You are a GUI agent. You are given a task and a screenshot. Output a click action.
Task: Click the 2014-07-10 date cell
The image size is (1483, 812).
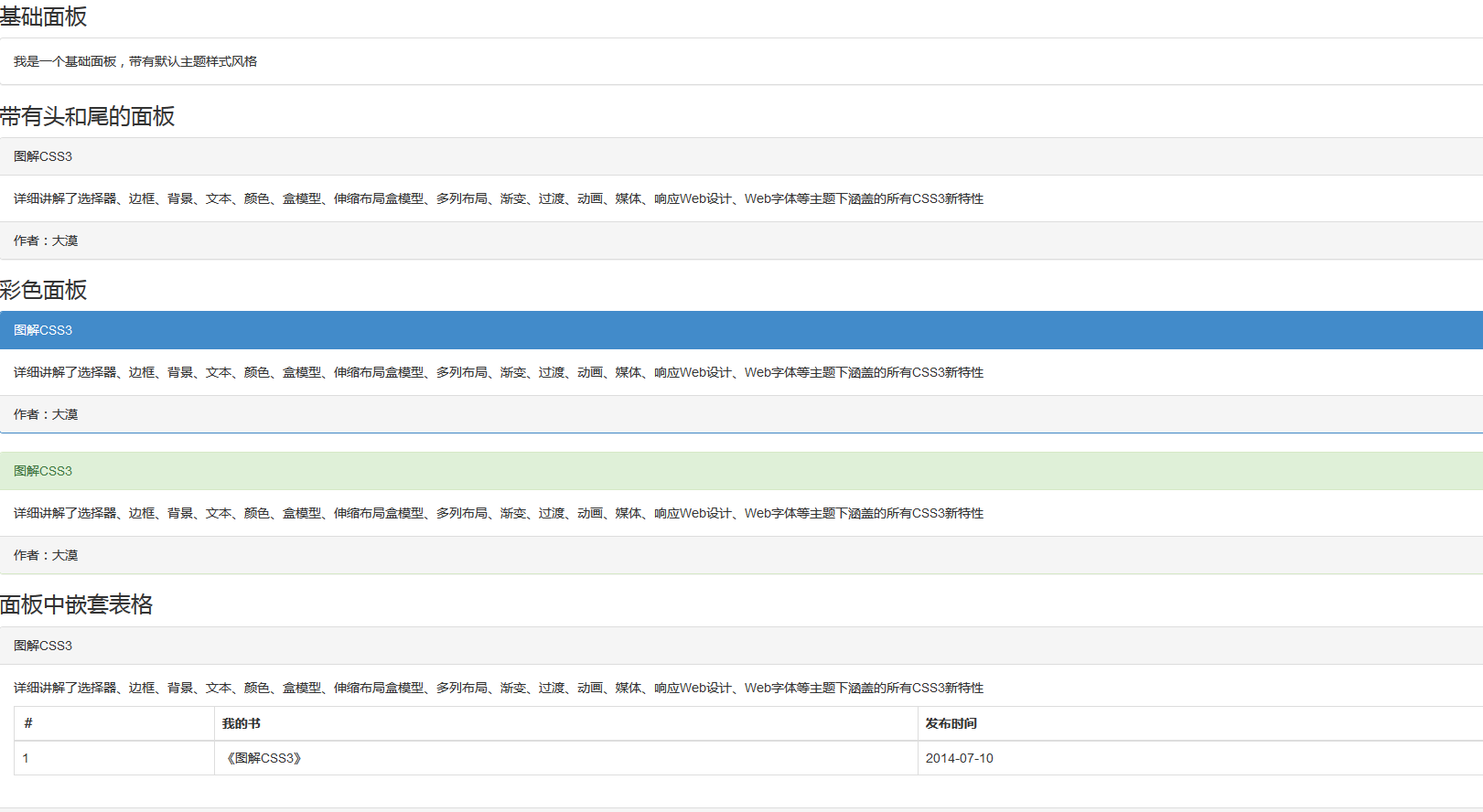(1200, 758)
